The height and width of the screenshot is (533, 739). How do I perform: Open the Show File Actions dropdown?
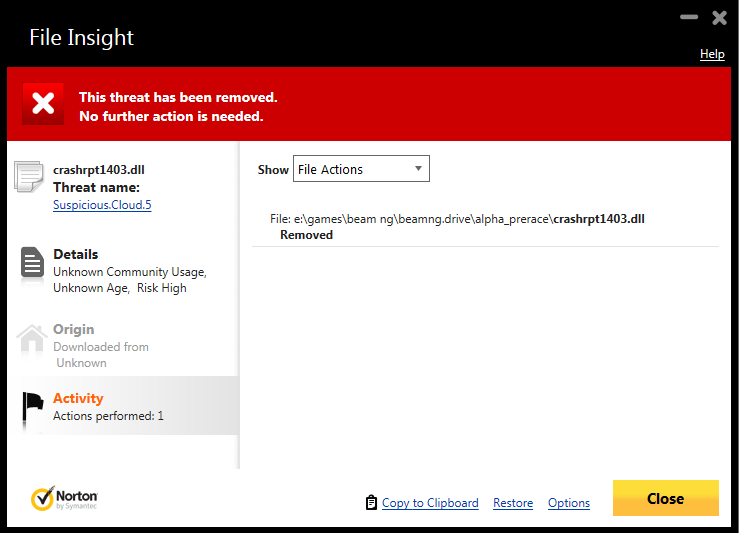pyautogui.click(x=361, y=169)
